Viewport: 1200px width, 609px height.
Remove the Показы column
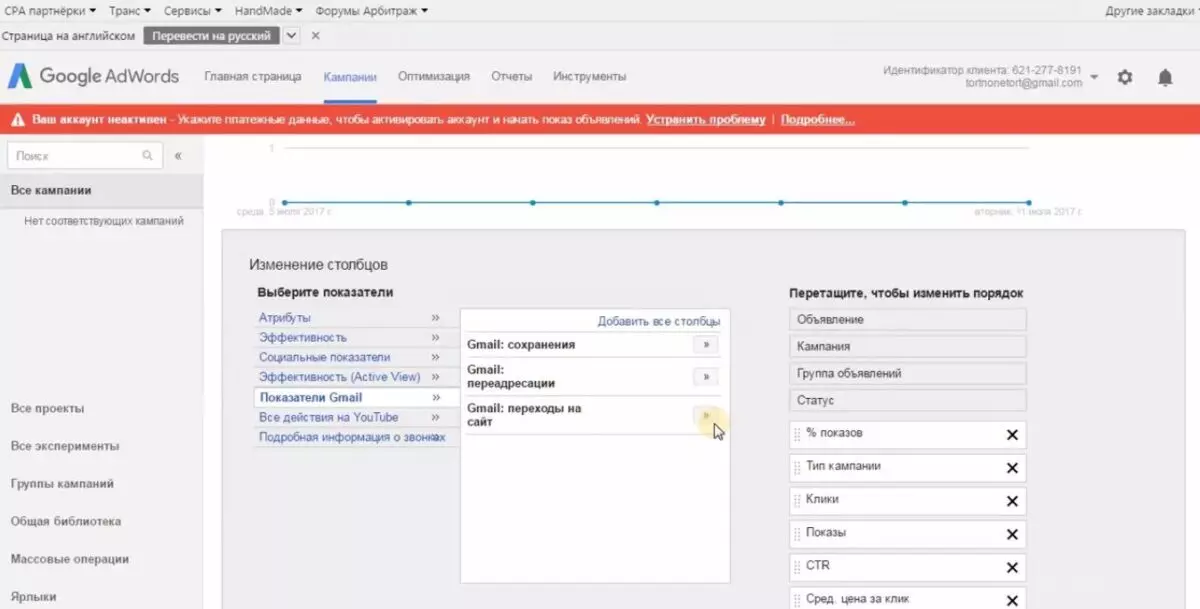1012,534
